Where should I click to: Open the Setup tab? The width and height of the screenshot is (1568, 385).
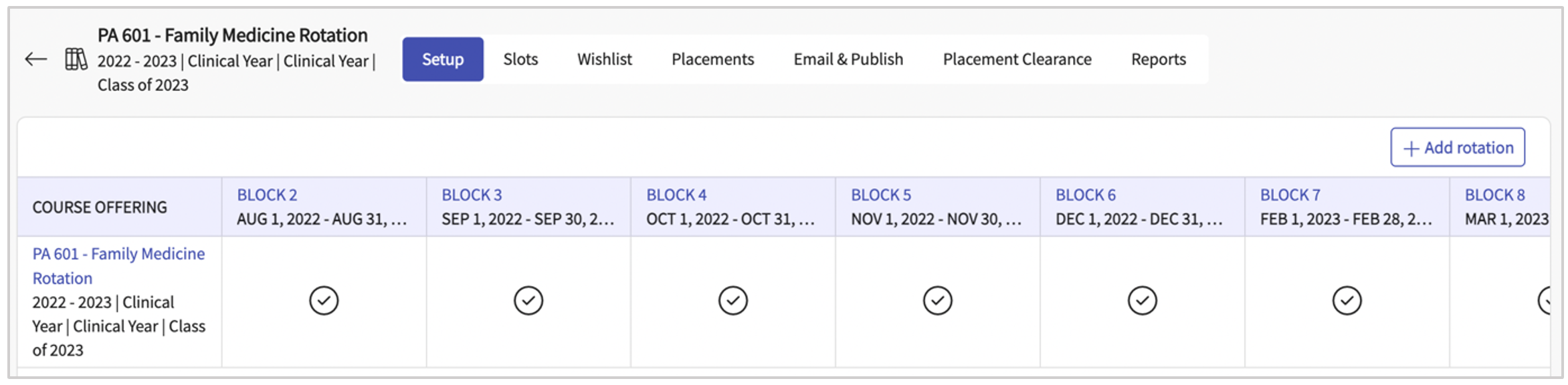click(443, 59)
